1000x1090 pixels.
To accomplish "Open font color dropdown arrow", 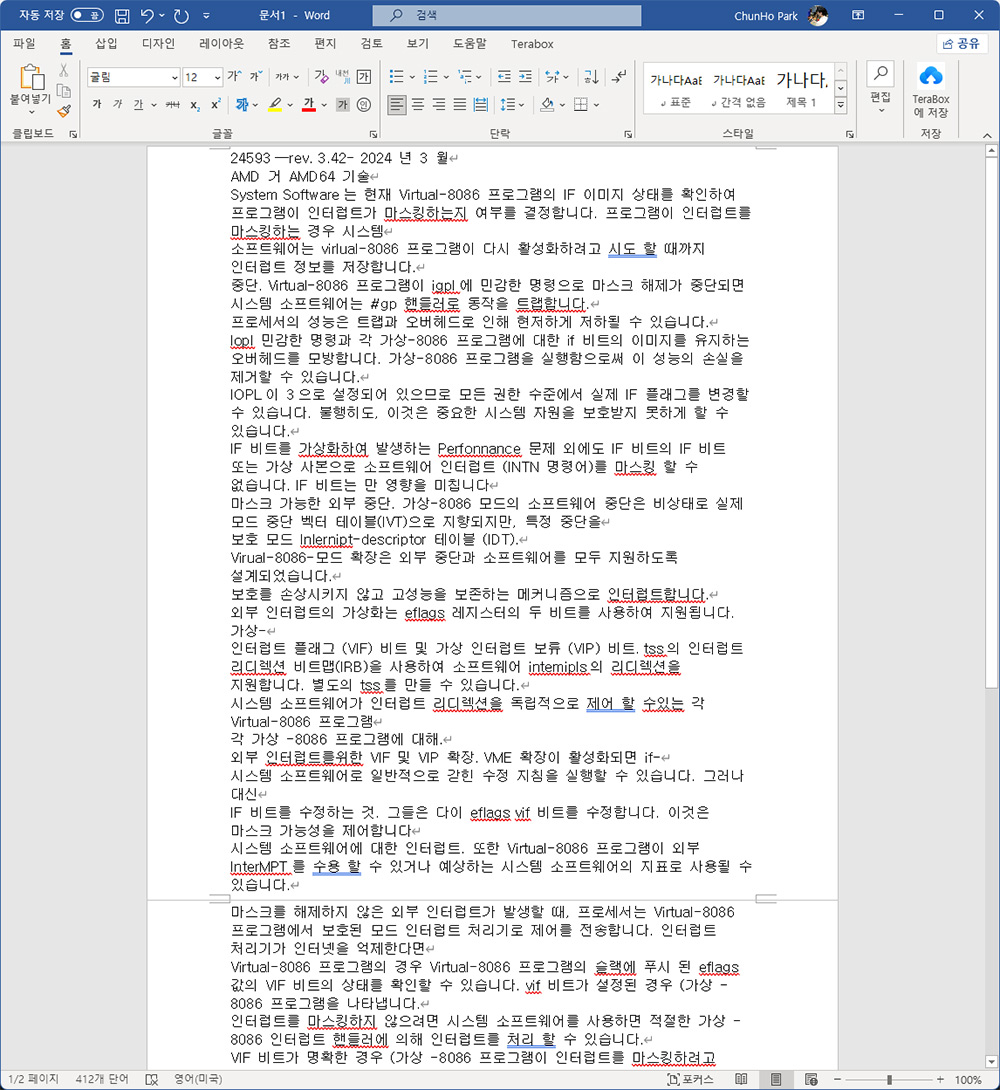I will coord(324,104).
